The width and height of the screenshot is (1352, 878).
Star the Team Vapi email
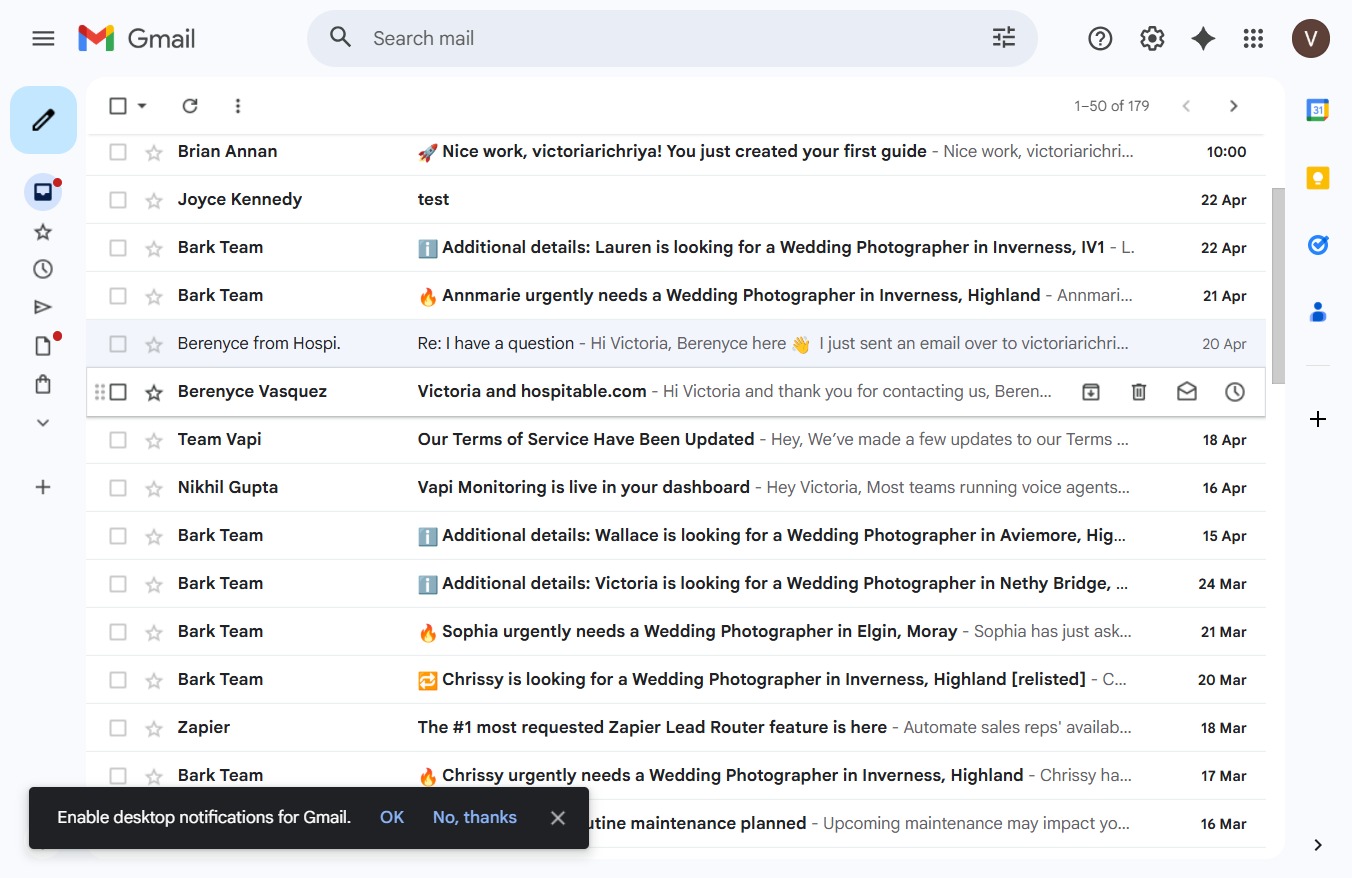[x=154, y=440]
